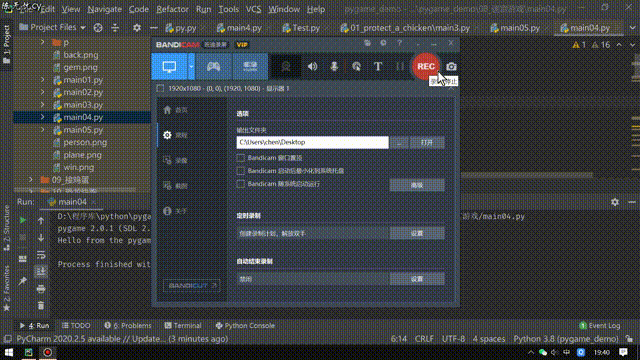Click the red REC button

pyautogui.click(x=426, y=66)
